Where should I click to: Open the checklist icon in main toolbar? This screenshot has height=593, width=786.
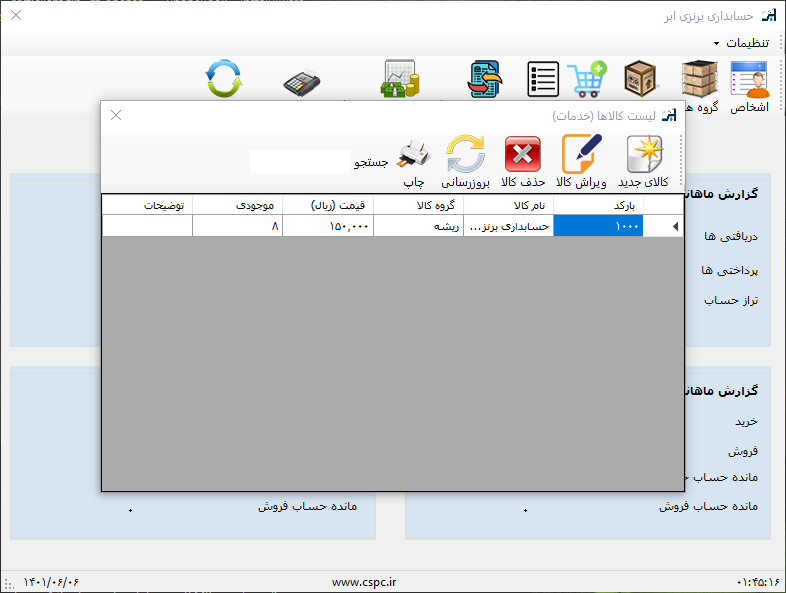click(542, 79)
